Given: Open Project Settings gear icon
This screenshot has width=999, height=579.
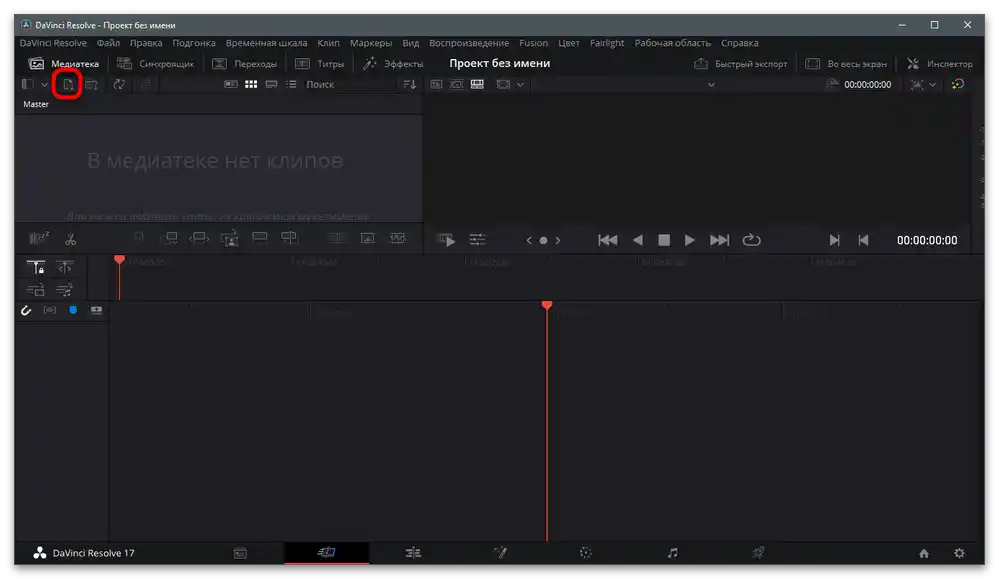Looking at the screenshot, I should pyautogui.click(x=959, y=553).
